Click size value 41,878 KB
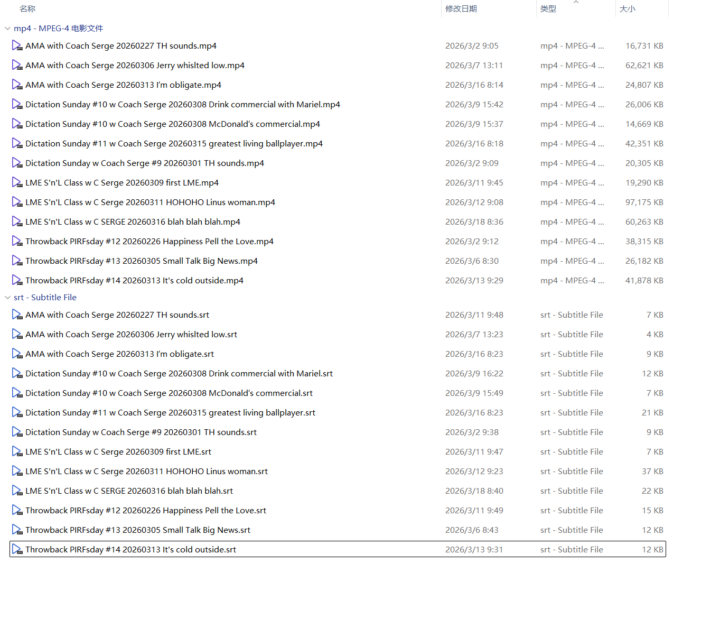Image resolution: width=720 pixels, height=628 pixels. 644,280
